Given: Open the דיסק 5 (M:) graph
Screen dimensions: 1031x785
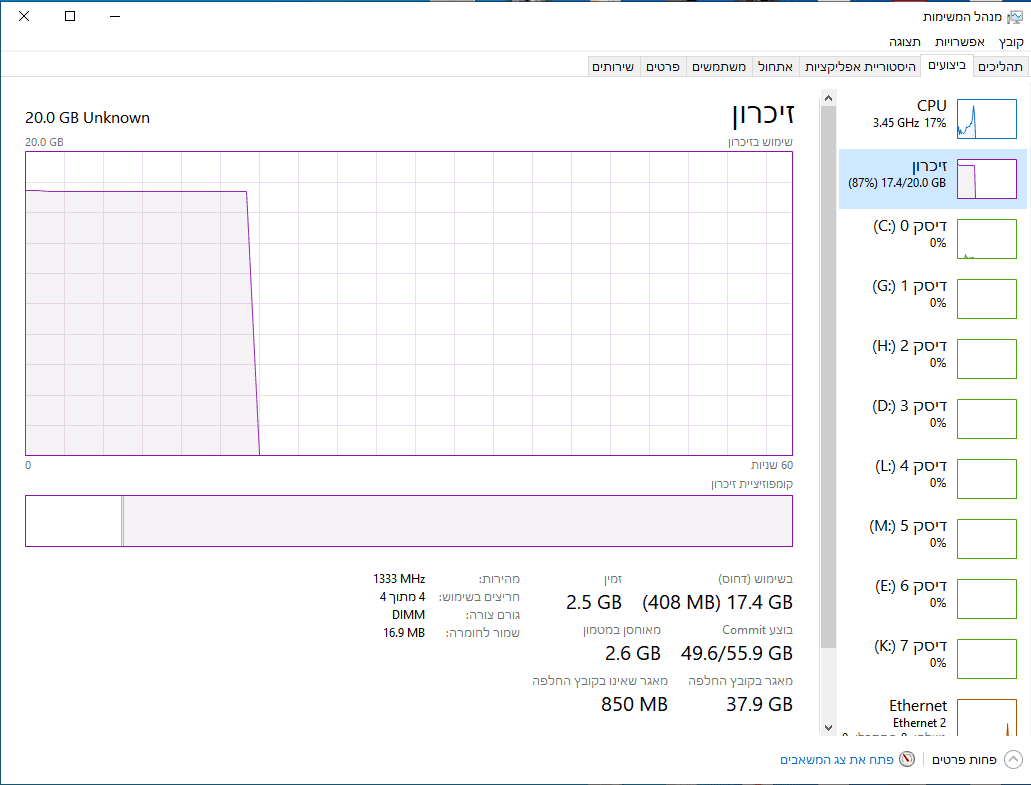Looking at the screenshot, I should [x=986, y=539].
